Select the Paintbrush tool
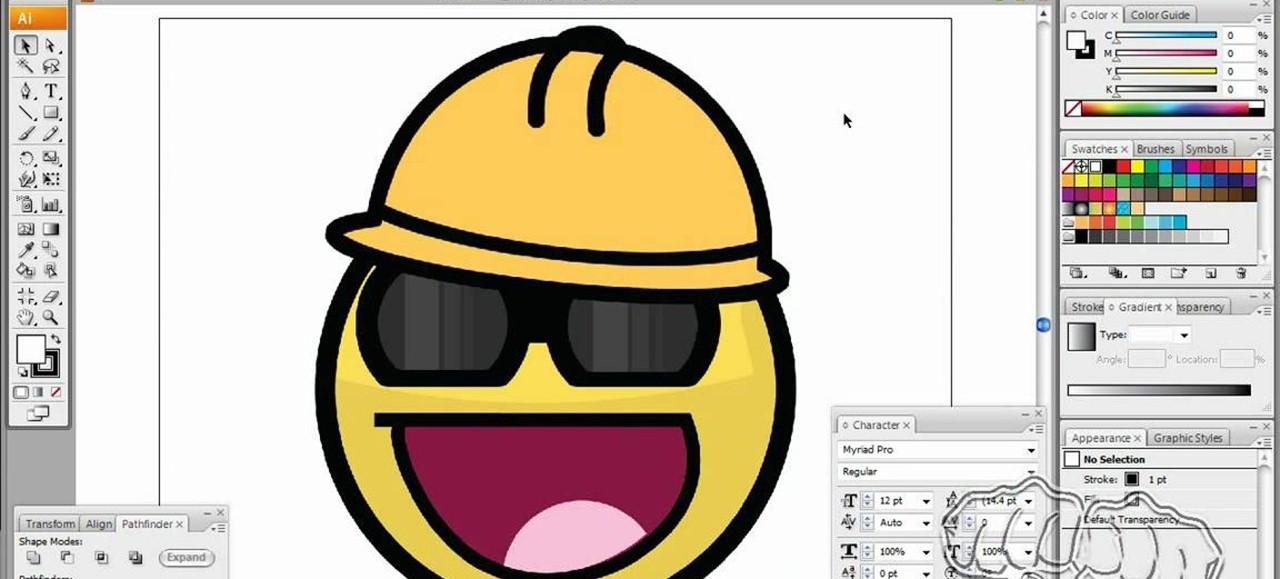Viewport: 1280px width, 579px height. click(x=27, y=133)
